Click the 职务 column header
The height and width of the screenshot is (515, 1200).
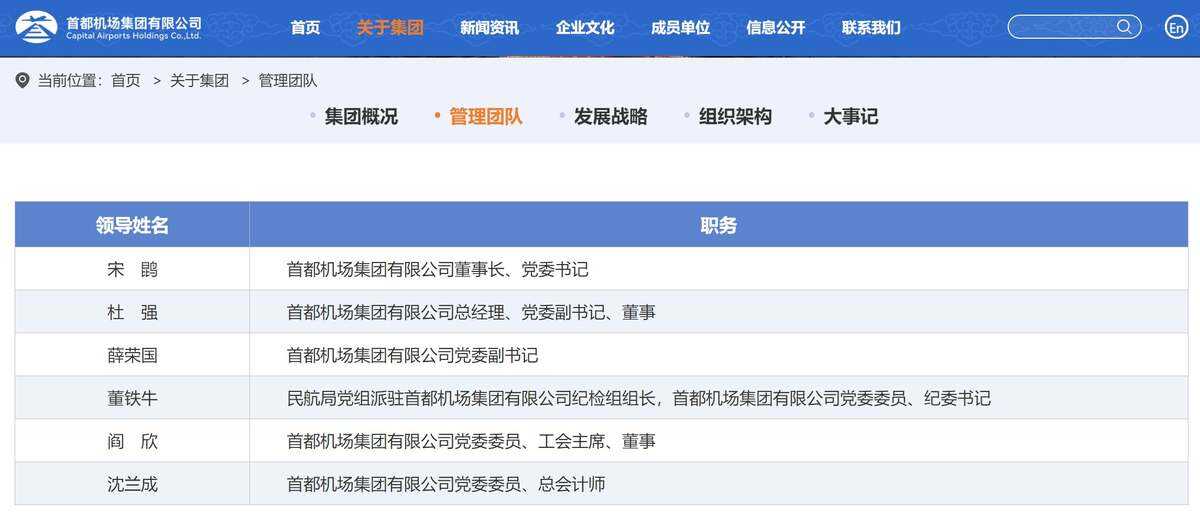click(719, 225)
